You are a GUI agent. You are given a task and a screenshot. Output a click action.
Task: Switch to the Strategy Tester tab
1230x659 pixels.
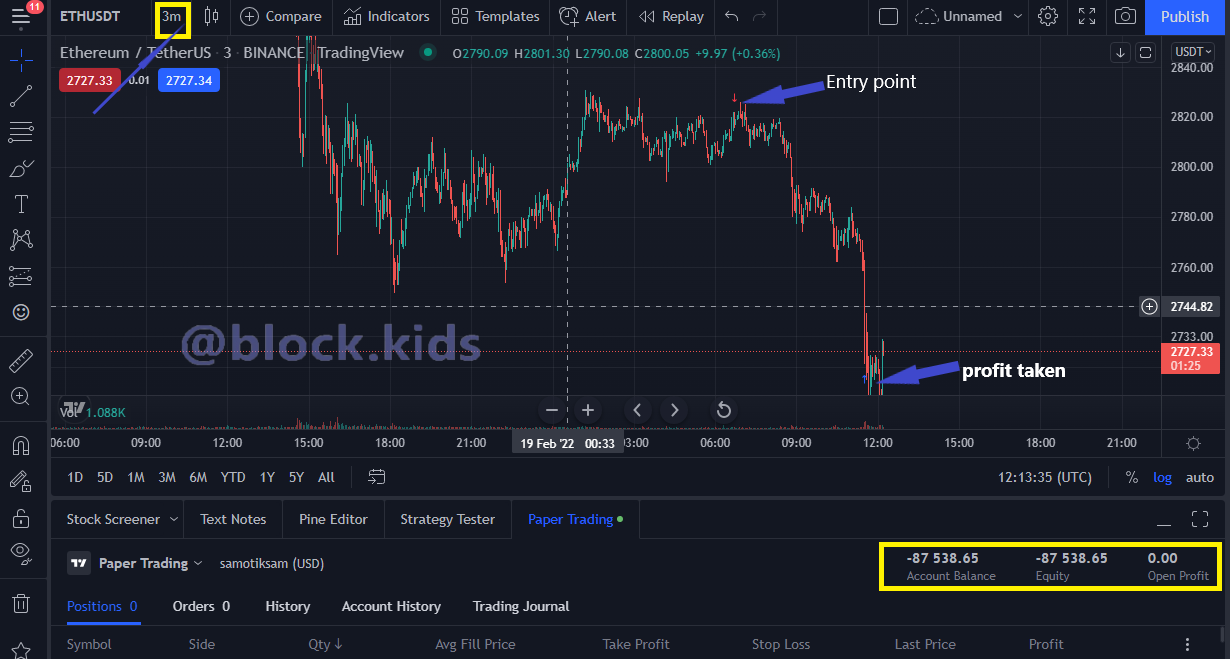pyautogui.click(x=447, y=519)
